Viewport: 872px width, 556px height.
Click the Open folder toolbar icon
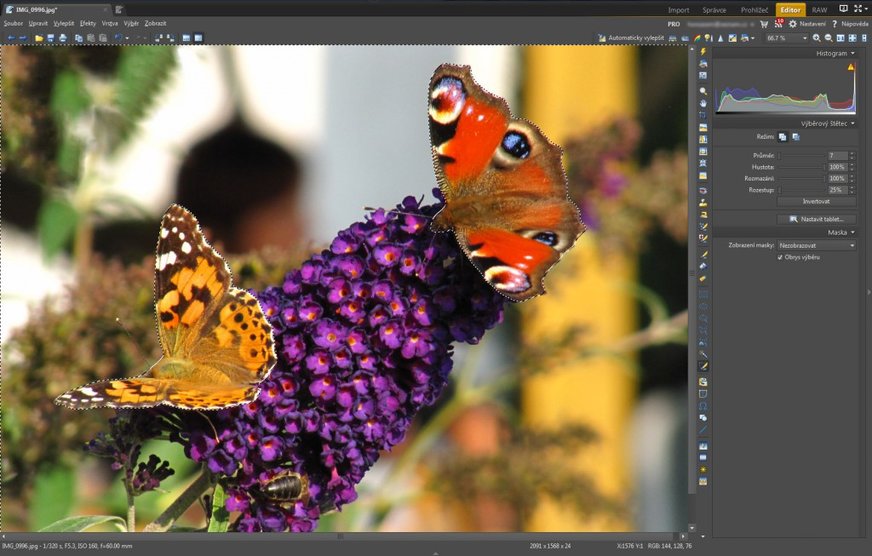tap(38, 38)
